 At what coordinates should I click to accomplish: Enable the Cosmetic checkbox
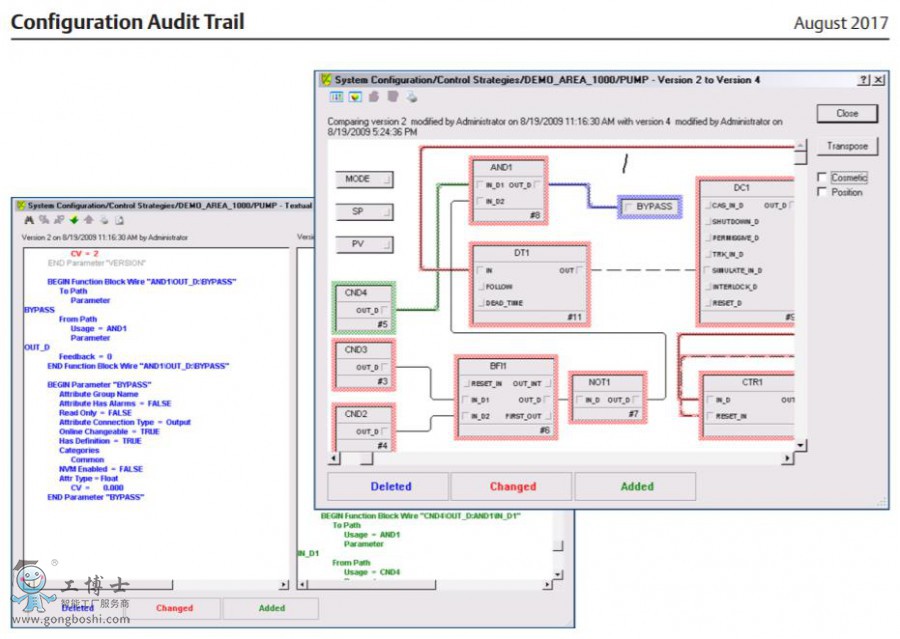(x=822, y=178)
